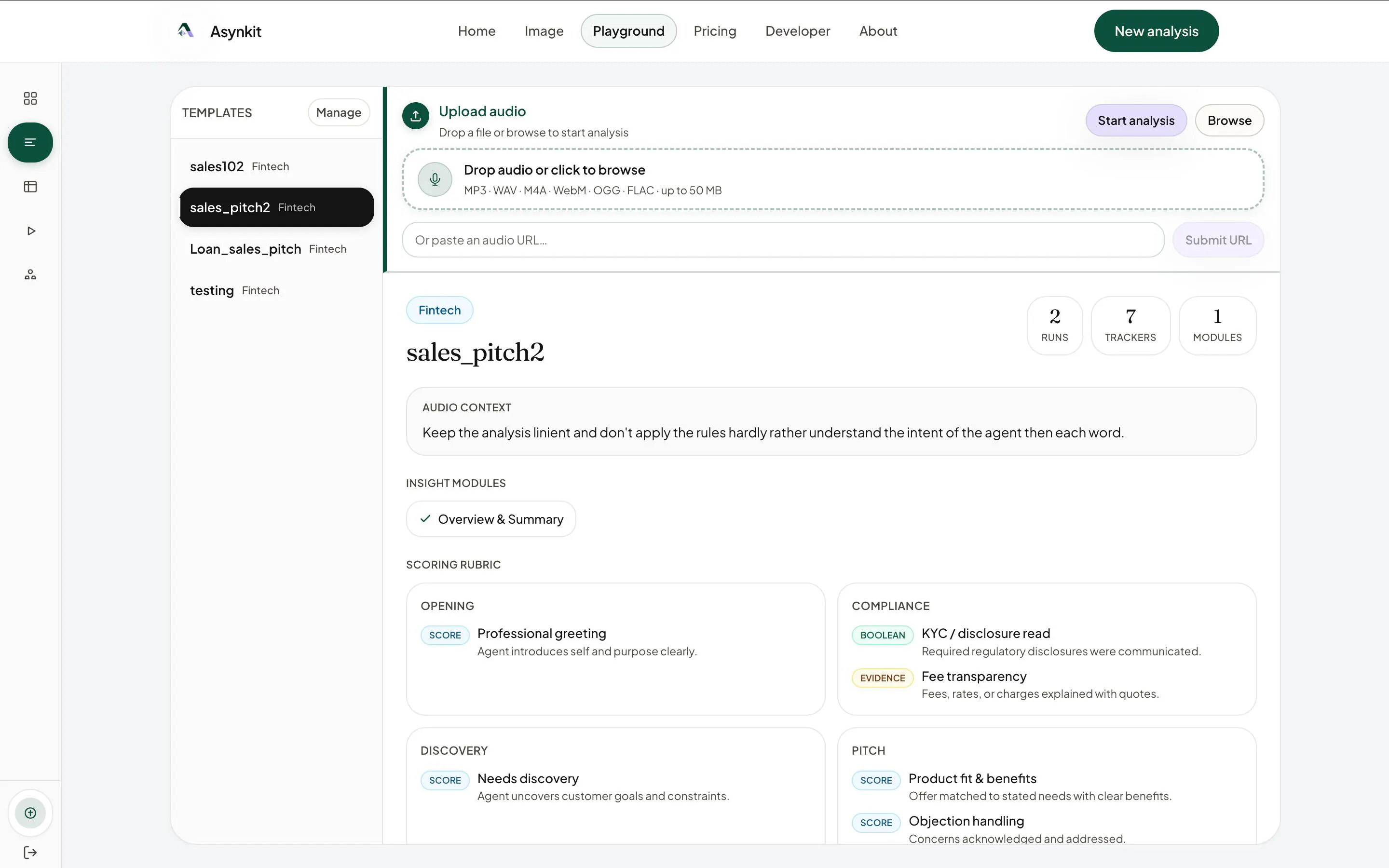Image resolution: width=1389 pixels, height=868 pixels.
Task: Click the 7 TRACKERS stat card
Action: point(1130,325)
